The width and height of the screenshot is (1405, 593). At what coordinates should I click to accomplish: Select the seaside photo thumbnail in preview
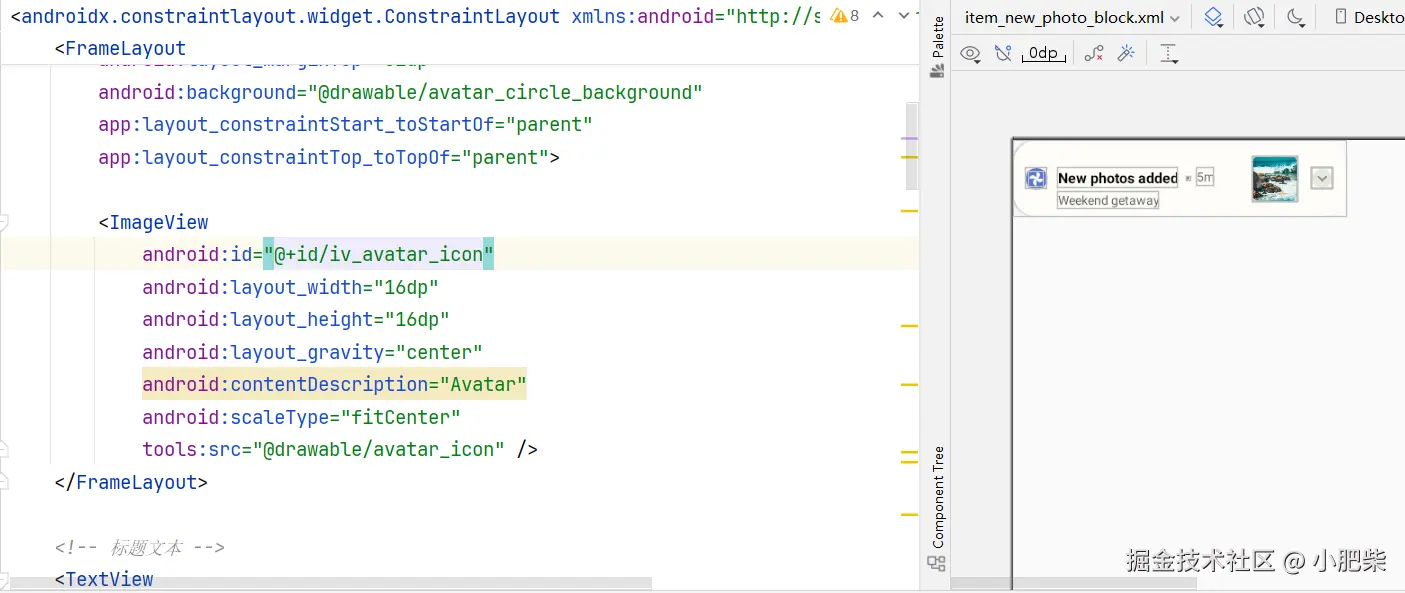1275,179
